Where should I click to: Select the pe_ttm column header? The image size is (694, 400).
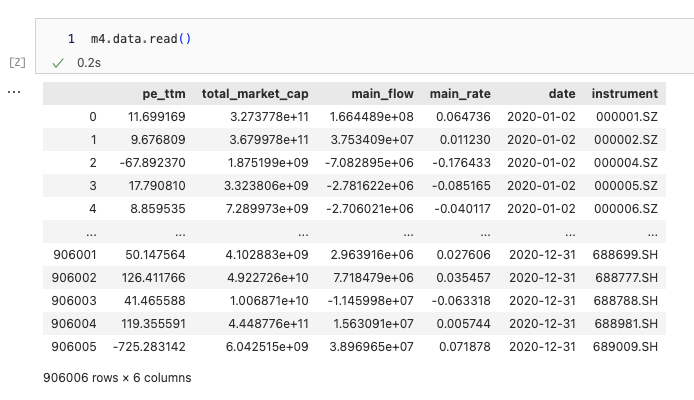coord(164,94)
